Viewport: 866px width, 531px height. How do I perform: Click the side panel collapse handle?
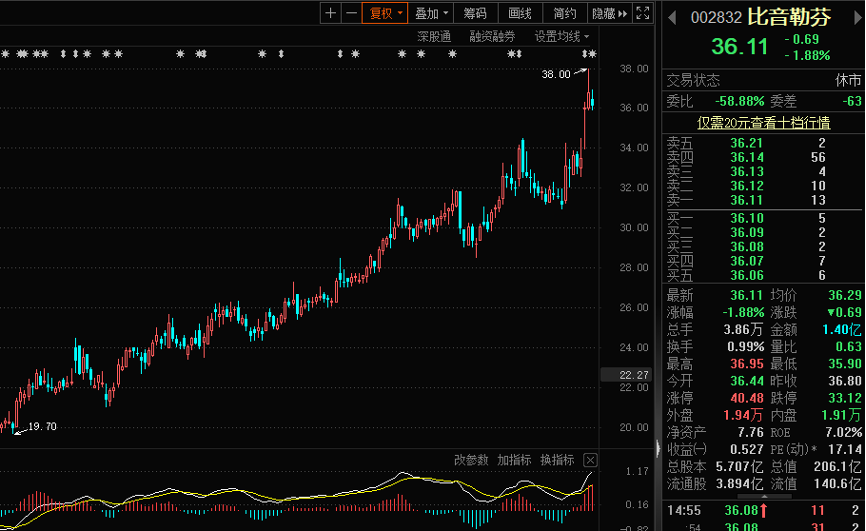[x=658, y=449]
